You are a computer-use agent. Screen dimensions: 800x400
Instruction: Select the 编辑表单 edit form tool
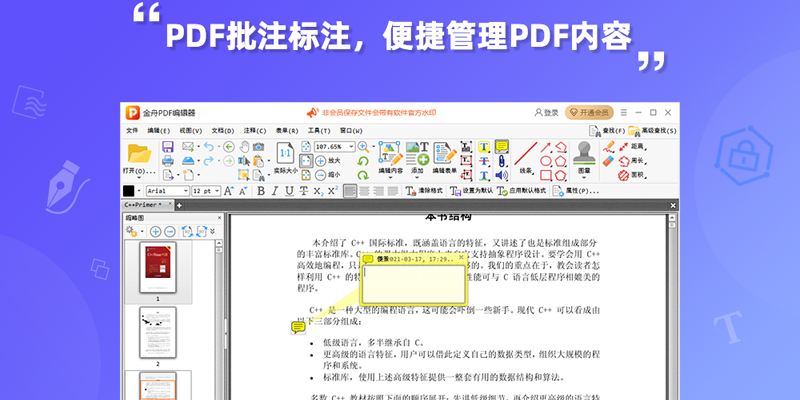point(444,158)
